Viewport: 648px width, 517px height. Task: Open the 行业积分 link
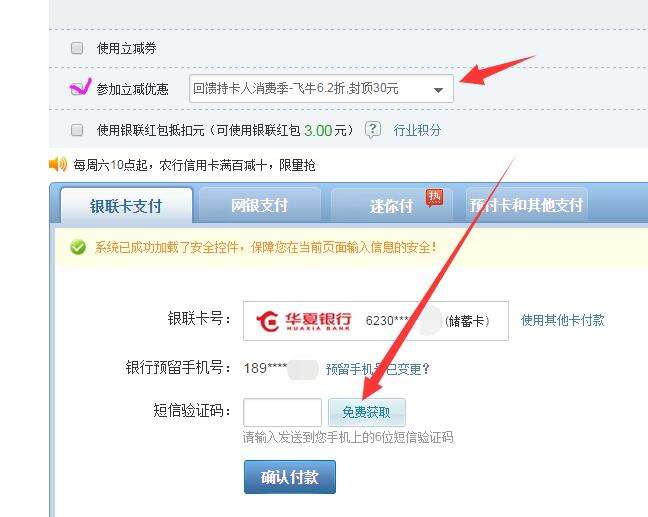tap(417, 130)
